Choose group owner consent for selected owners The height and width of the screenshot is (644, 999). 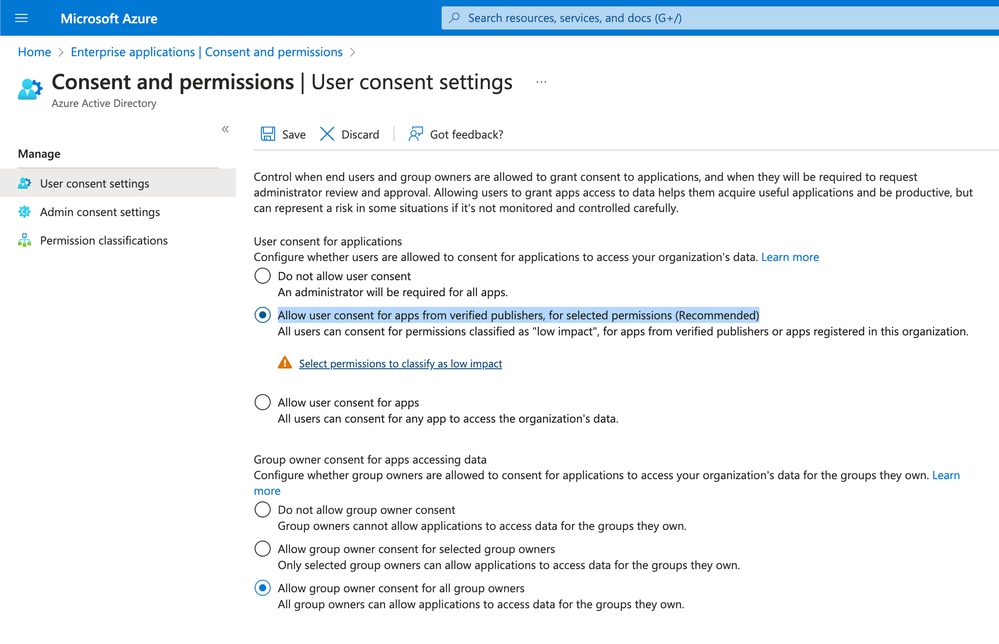point(263,549)
